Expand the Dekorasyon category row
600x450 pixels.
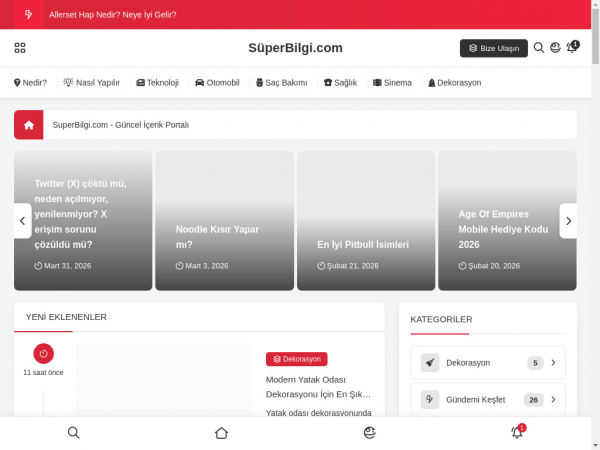553,363
